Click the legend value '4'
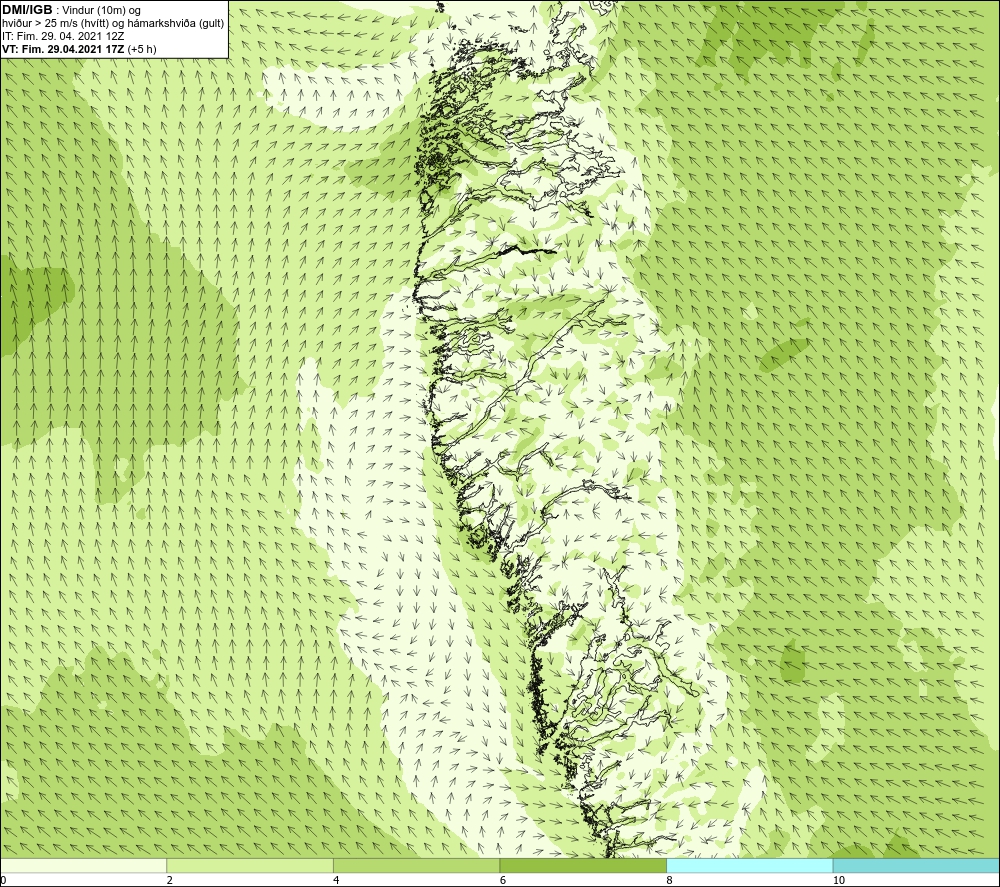The image size is (1000, 887). coord(336,881)
